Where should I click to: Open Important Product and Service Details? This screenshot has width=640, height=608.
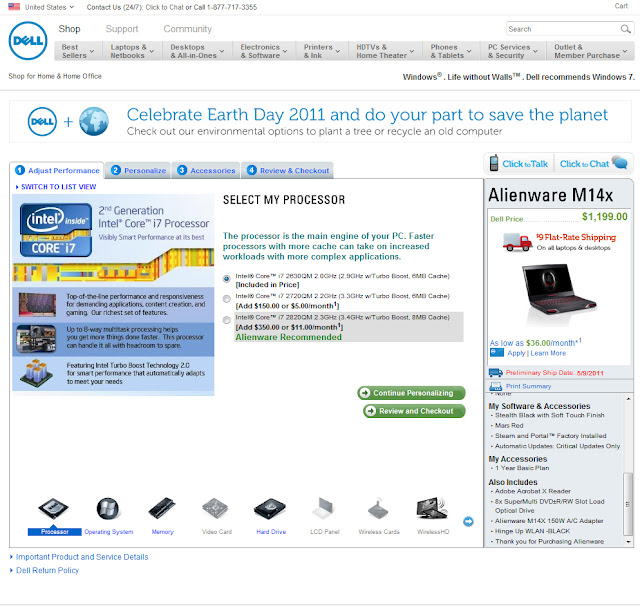coord(82,557)
